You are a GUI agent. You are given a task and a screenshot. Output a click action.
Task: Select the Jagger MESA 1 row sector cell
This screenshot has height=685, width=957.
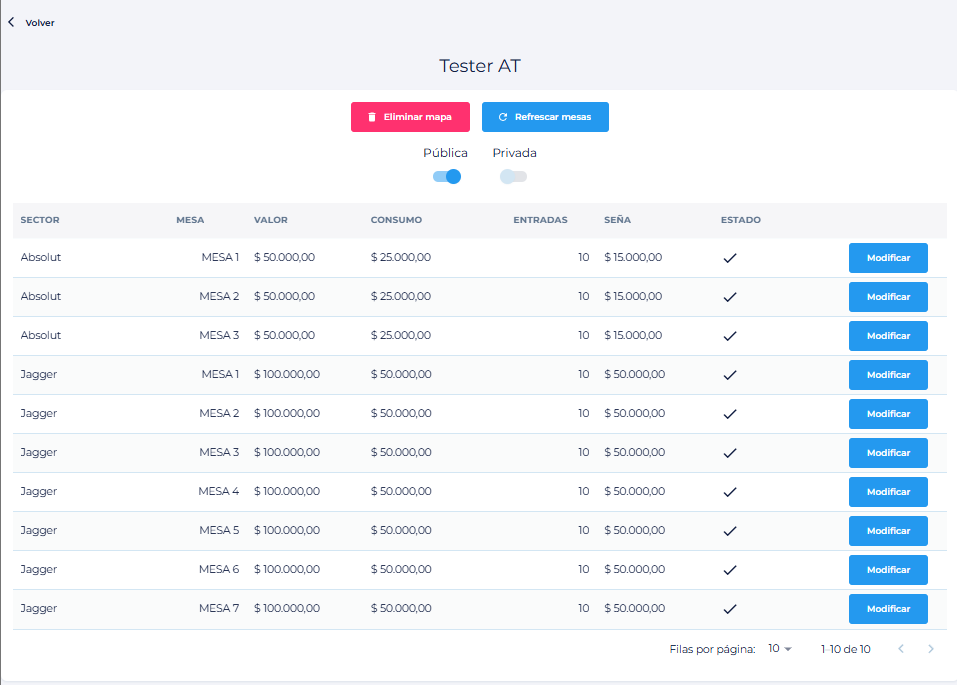click(38, 374)
